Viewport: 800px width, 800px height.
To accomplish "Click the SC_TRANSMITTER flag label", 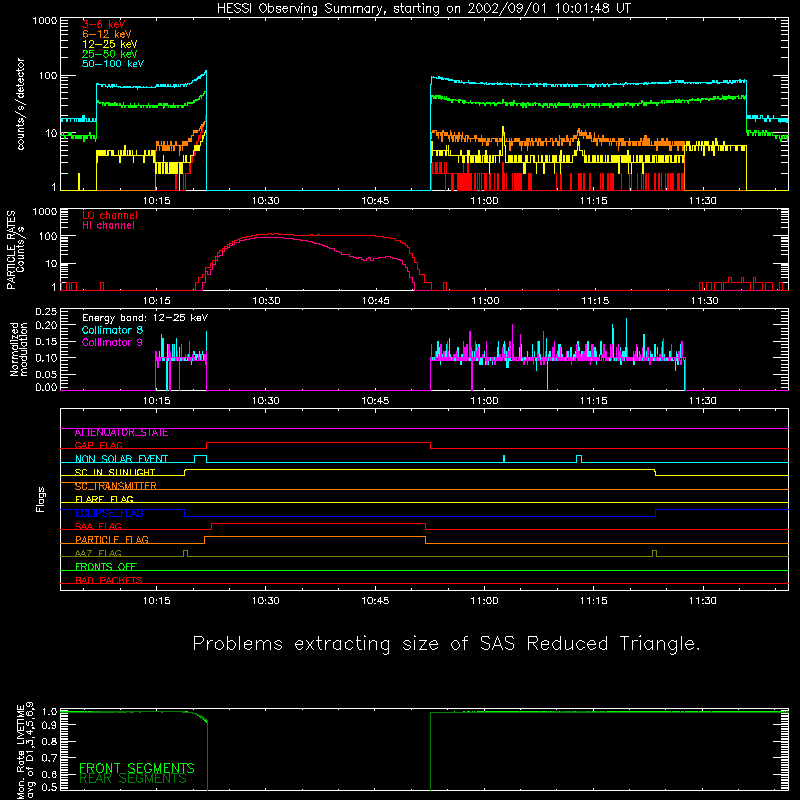I will click(116, 486).
